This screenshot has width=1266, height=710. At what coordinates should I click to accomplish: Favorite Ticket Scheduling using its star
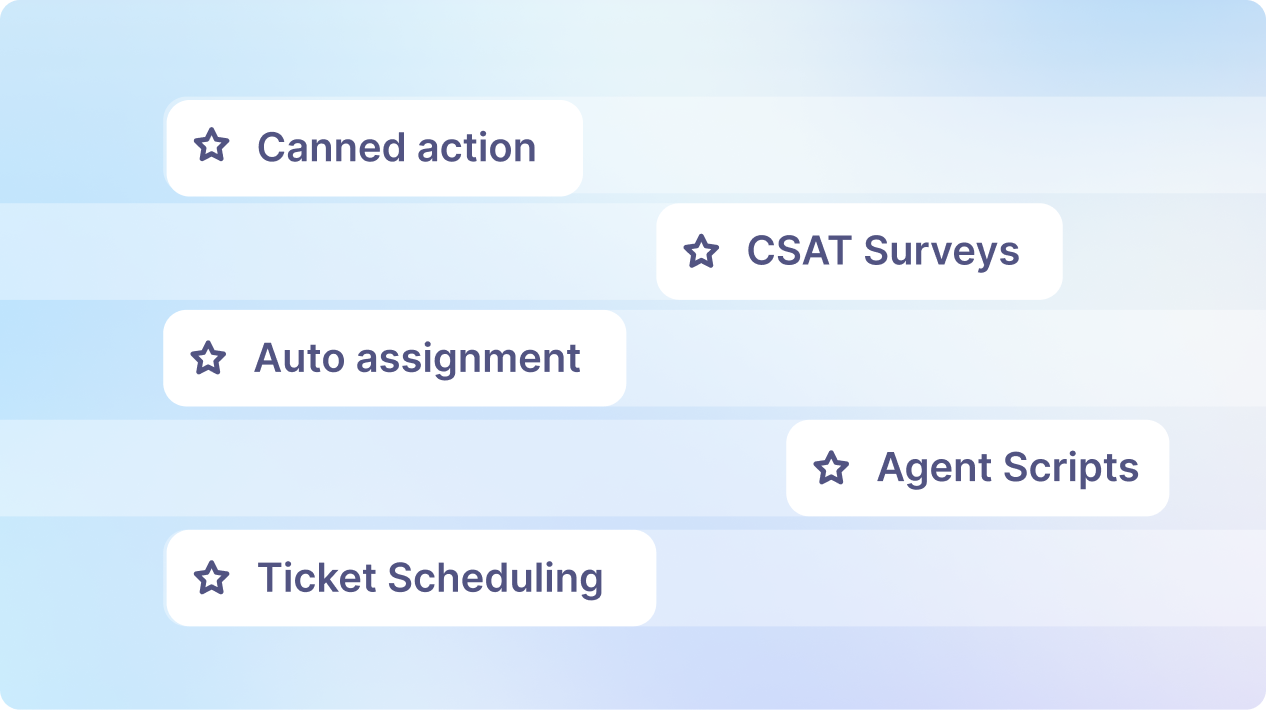click(211, 578)
